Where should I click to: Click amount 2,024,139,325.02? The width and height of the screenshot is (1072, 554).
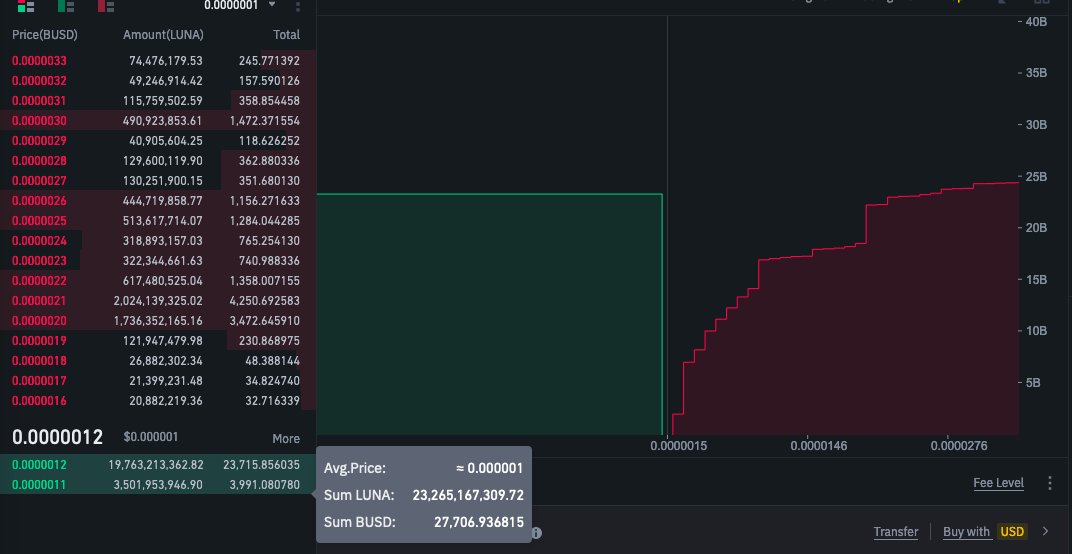[158, 301]
